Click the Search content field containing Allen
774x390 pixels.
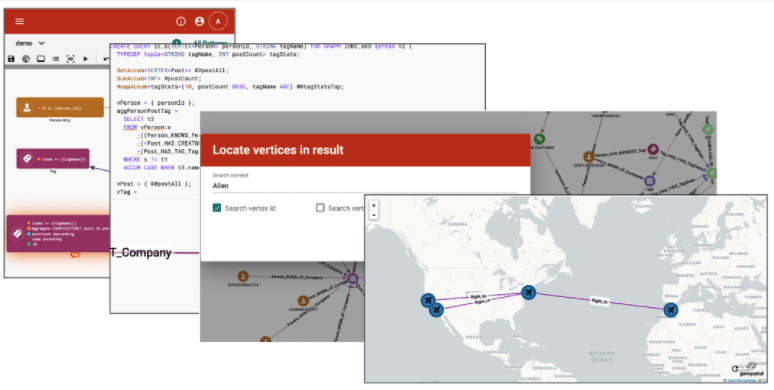pyautogui.click(x=365, y=186)
